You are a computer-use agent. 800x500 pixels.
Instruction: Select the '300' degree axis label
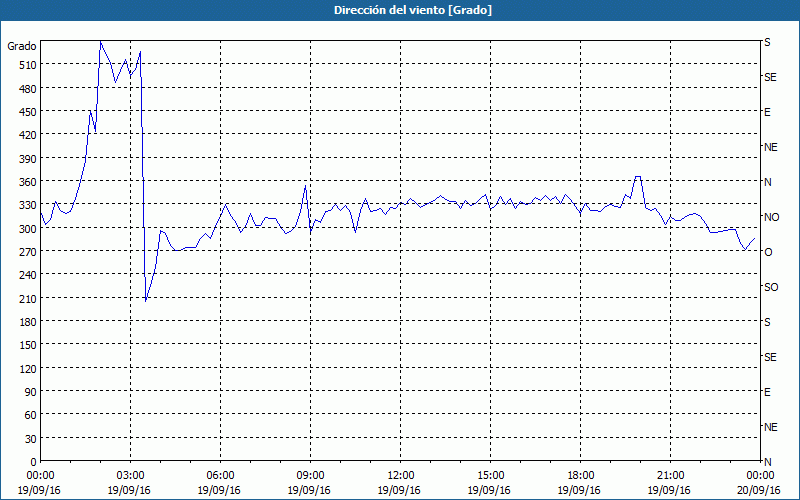29,229
